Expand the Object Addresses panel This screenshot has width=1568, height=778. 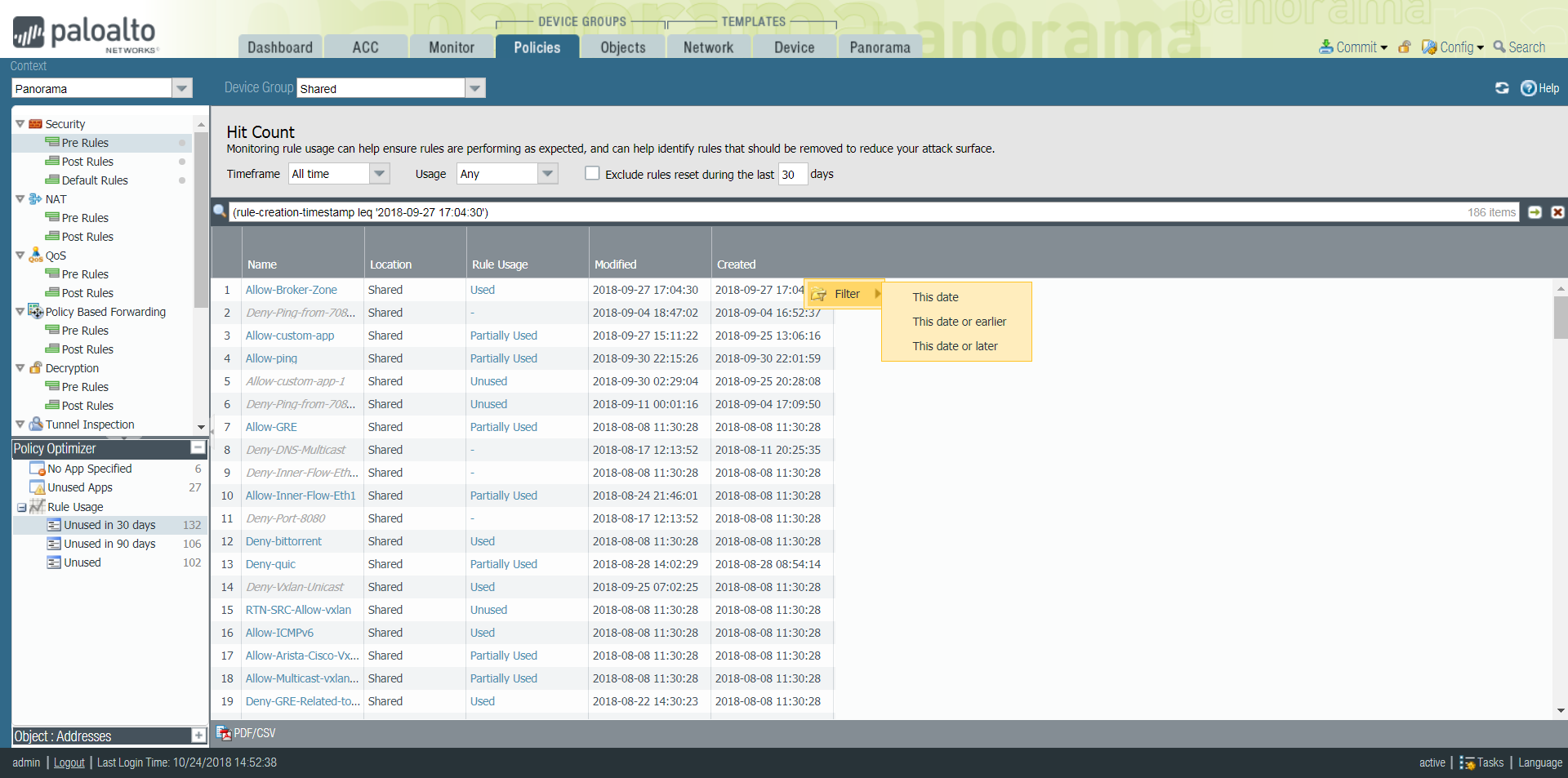click(198, 736)
